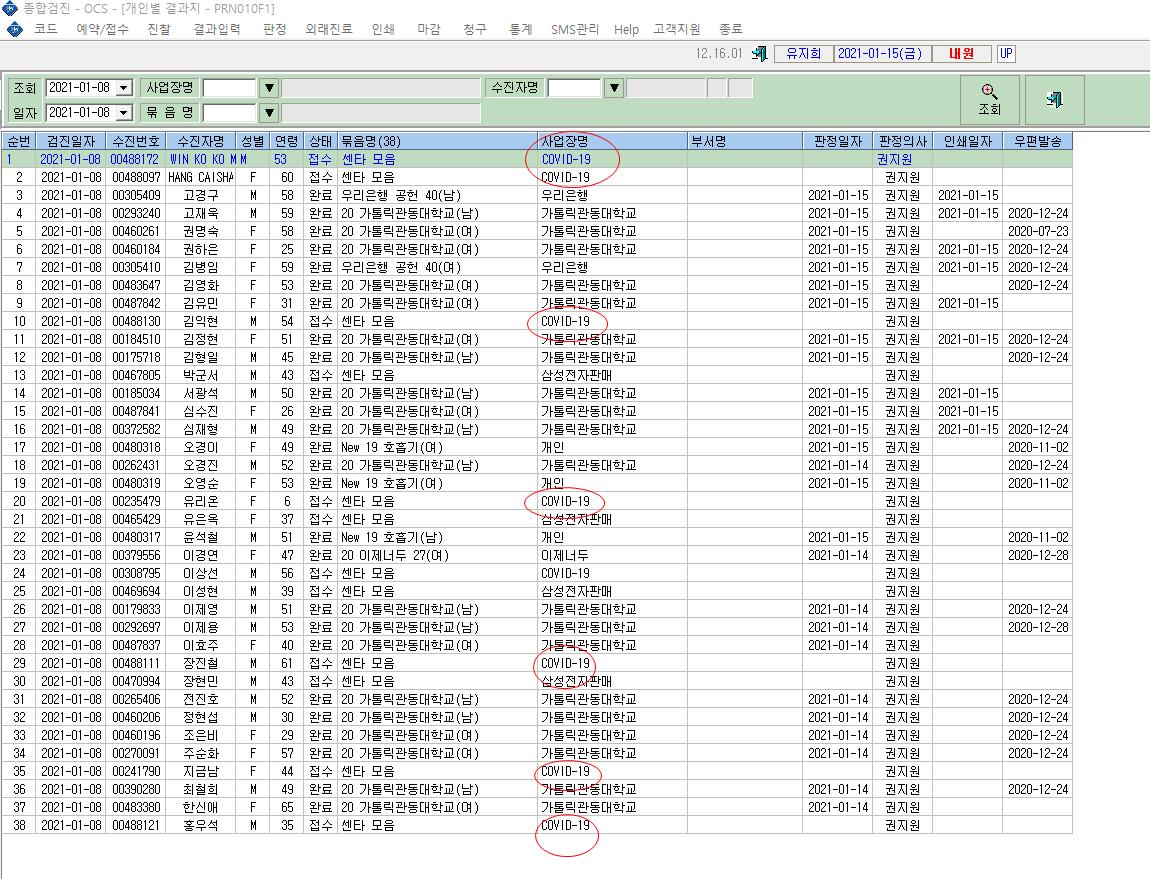
Task: Click the 판정일자 column header
Action: tap(838, 141)
